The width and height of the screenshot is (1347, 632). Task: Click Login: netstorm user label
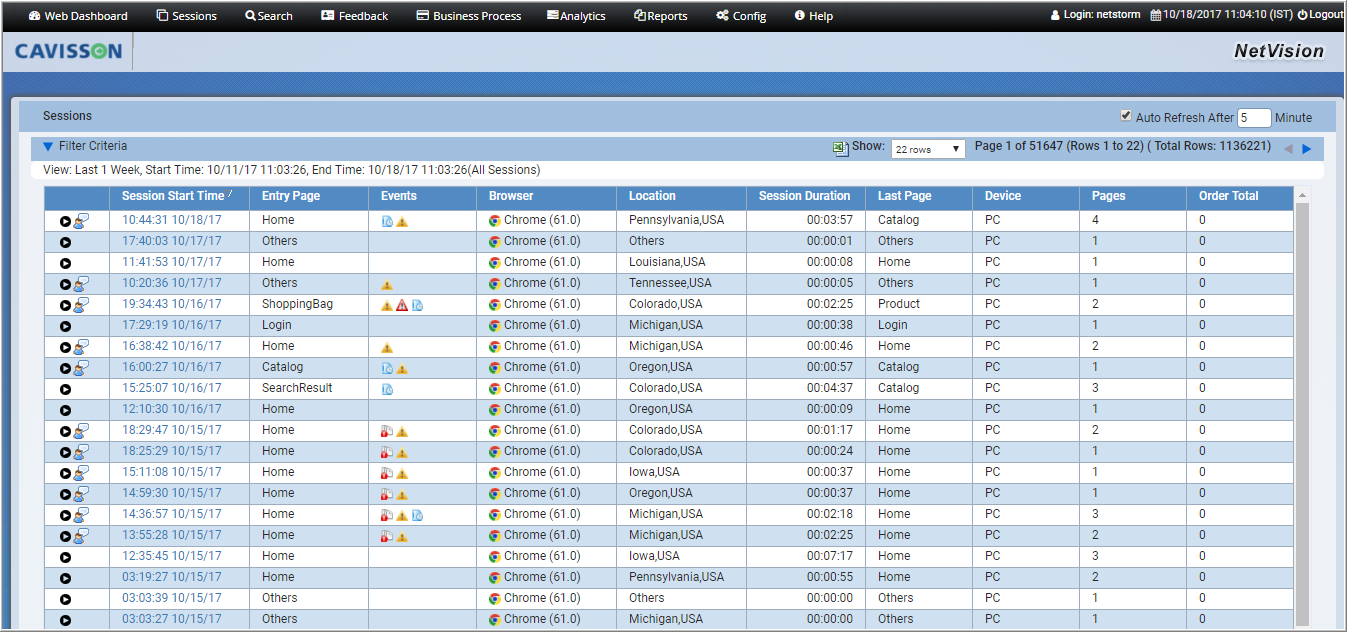pos(1095,15)
